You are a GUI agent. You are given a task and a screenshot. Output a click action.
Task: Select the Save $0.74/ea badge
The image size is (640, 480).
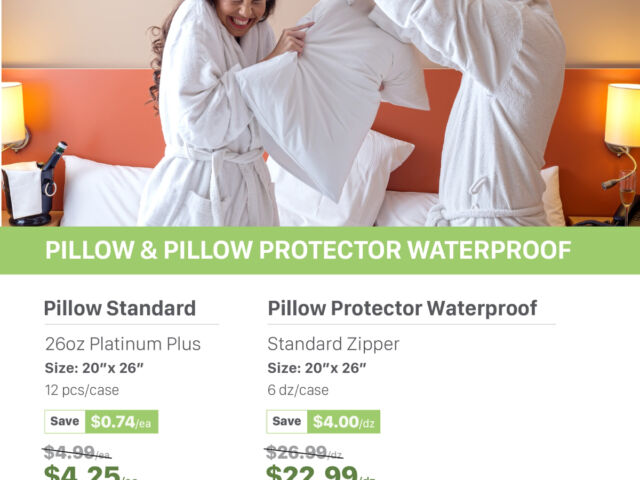101,422
